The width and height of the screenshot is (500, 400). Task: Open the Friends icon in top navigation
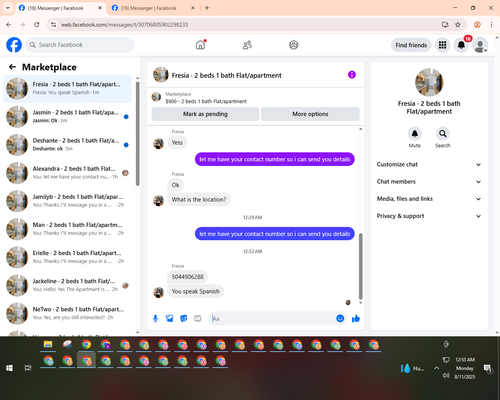[x=247, y=45]
